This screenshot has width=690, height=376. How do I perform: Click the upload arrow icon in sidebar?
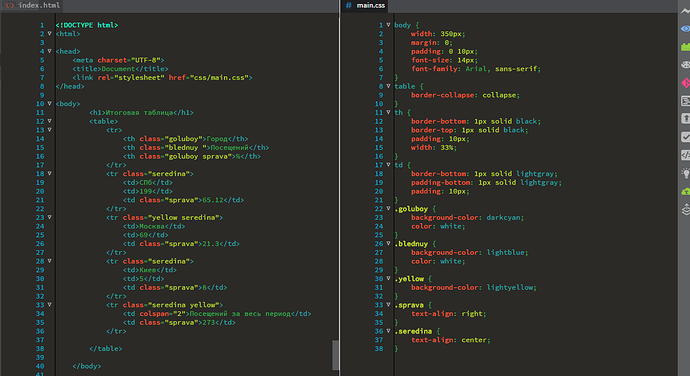686,118
